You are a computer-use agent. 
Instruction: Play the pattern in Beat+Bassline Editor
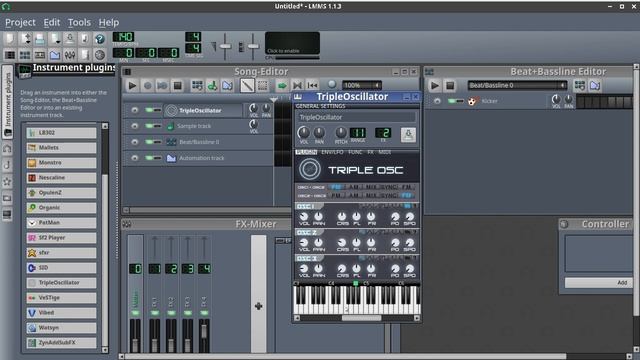coord(435,85)
